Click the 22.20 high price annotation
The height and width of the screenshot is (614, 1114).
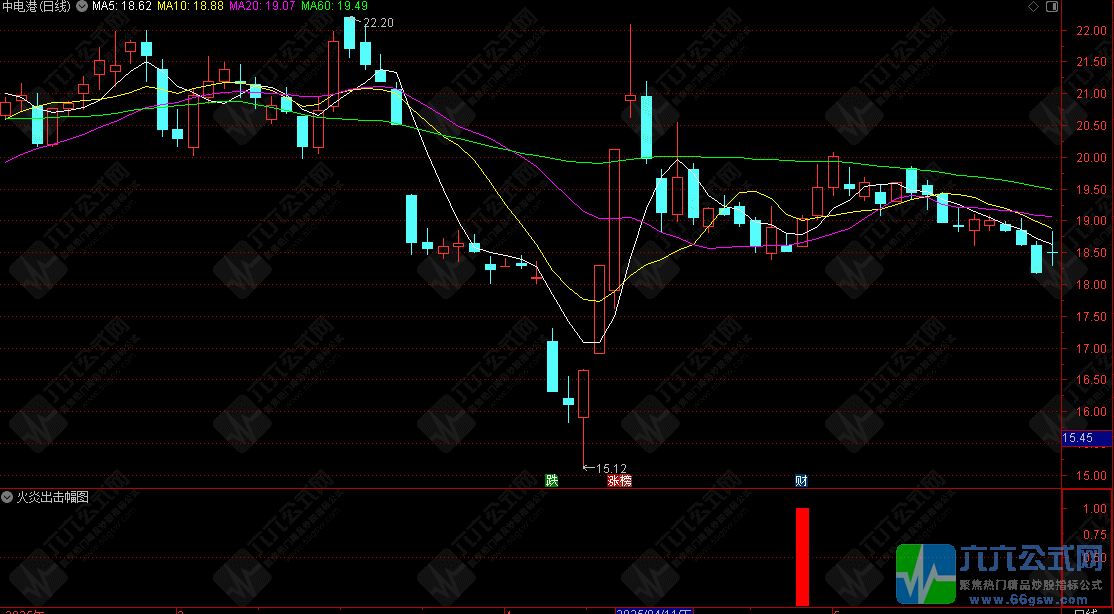(378, 23)
